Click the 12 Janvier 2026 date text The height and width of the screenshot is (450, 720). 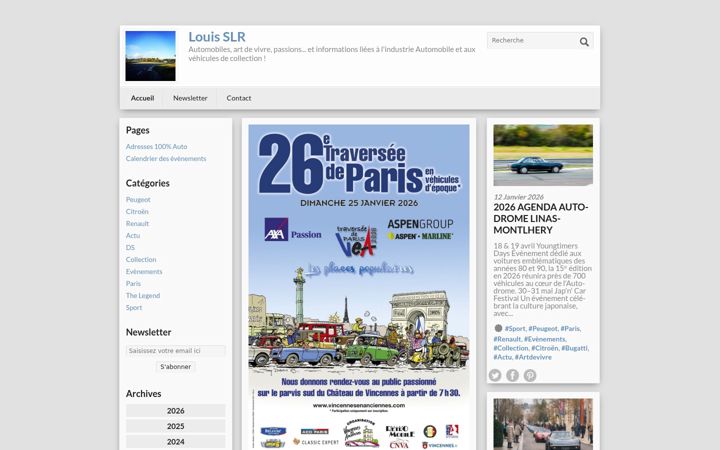coord(518,197)
